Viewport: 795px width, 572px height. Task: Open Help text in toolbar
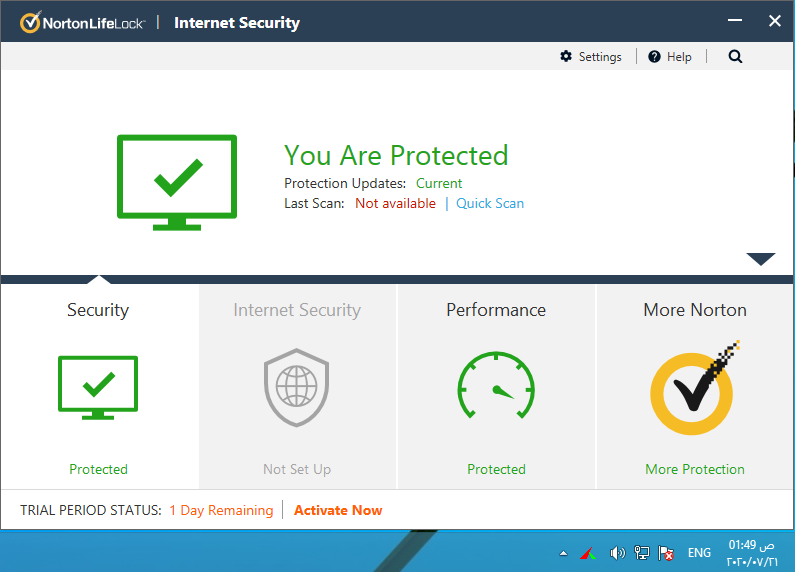(679, 57)
